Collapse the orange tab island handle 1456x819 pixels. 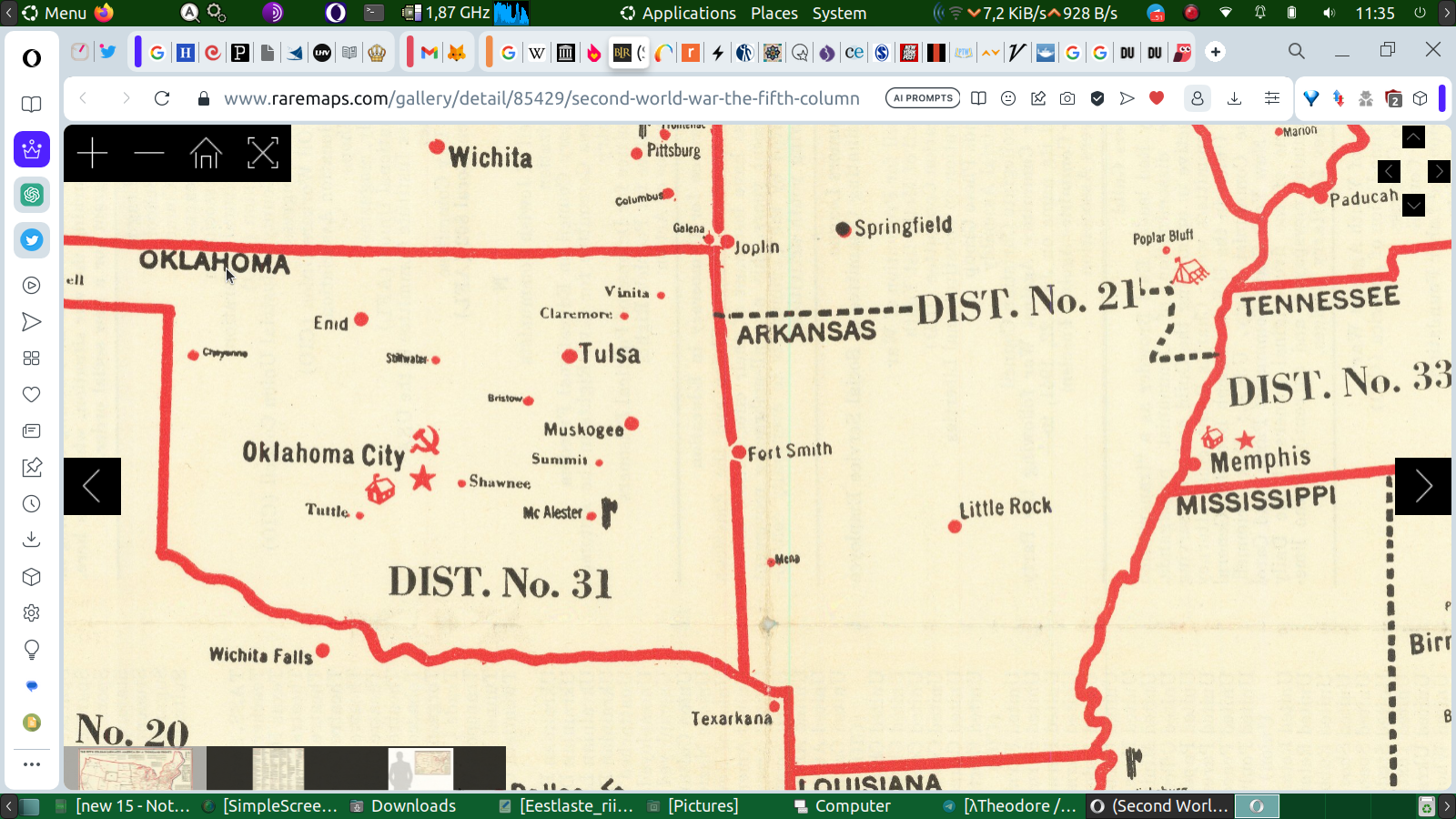click(489, 52)
